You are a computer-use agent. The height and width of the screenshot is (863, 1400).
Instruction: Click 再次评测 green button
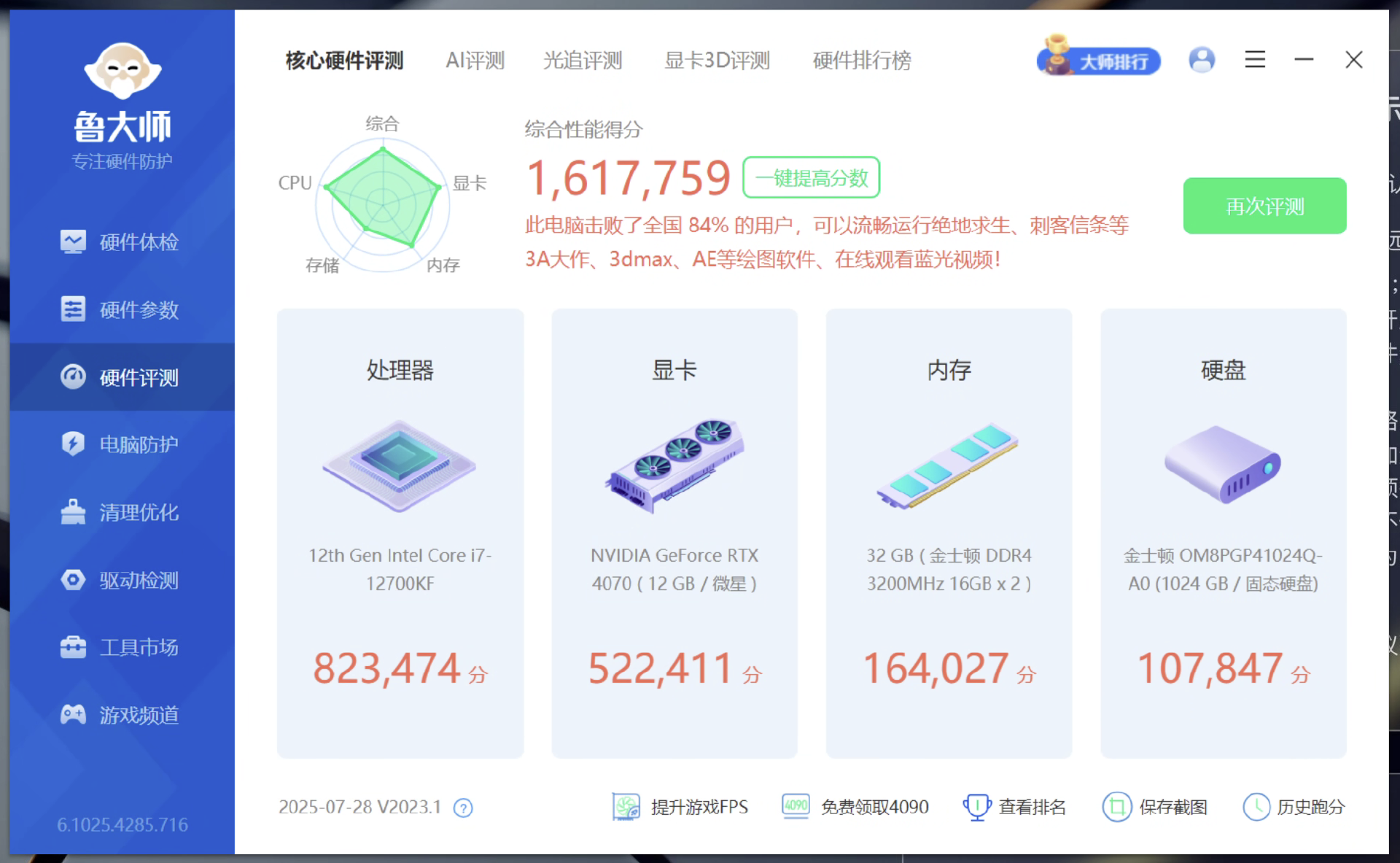[x=1265, y=206]
